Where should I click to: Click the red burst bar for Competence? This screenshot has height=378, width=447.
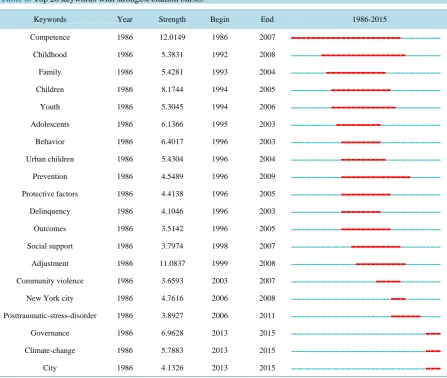point(346,38)
